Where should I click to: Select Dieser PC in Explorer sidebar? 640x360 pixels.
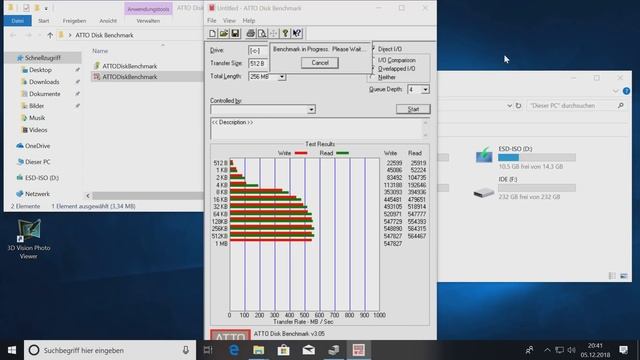[x=38, y=162]
